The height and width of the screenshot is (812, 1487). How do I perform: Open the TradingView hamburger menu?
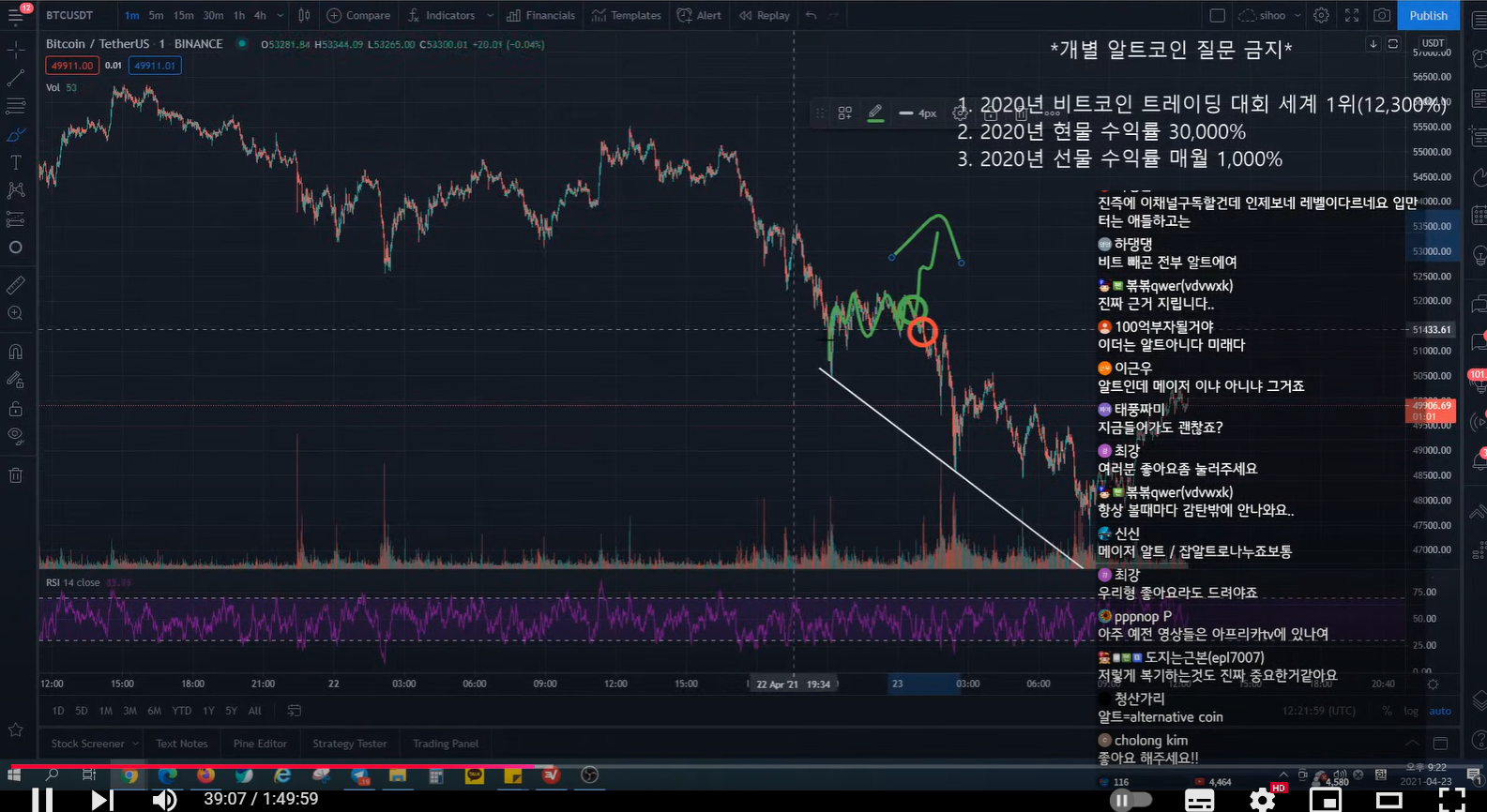click(16, 16)
